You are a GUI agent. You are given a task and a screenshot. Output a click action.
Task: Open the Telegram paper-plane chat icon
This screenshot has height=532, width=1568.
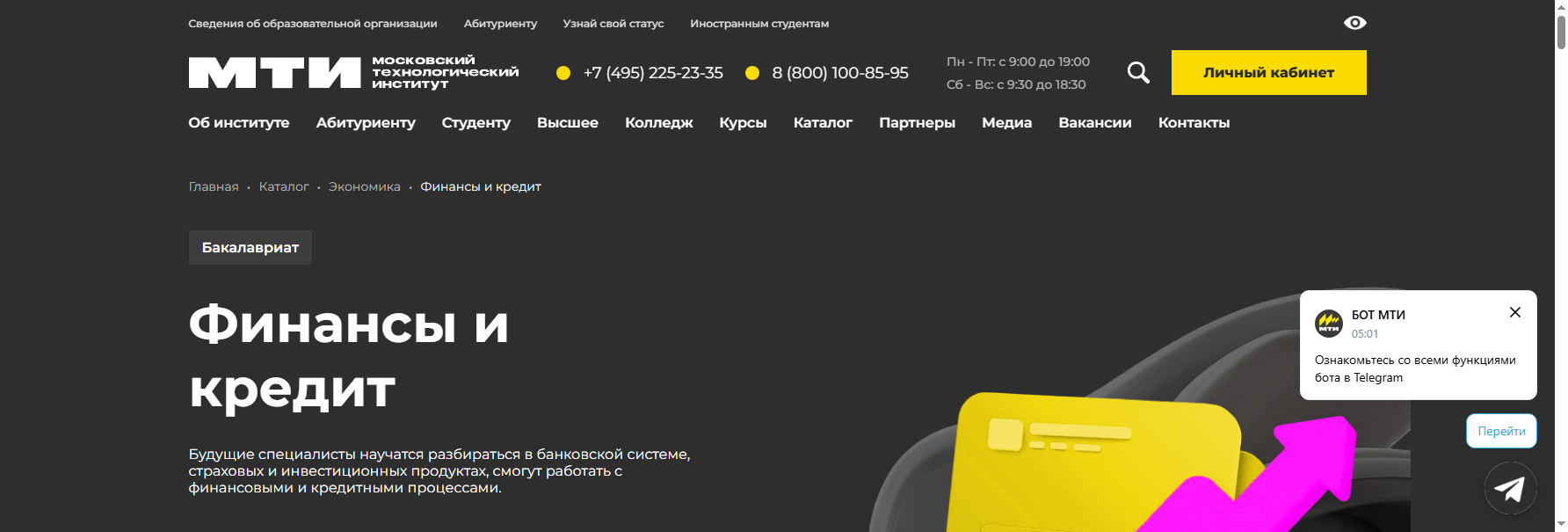1510,488
